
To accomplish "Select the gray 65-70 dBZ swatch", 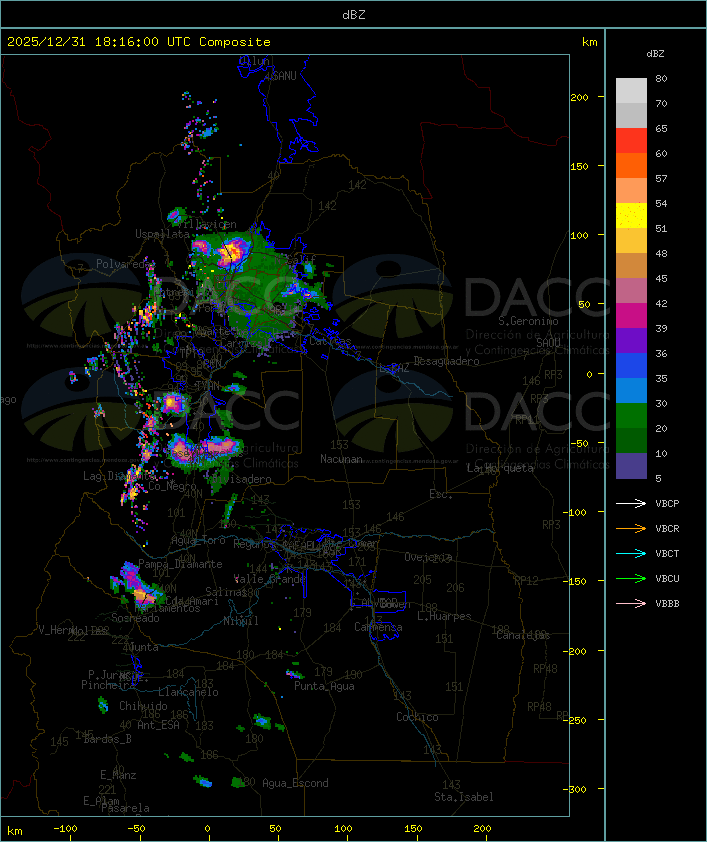I will 631,115.
